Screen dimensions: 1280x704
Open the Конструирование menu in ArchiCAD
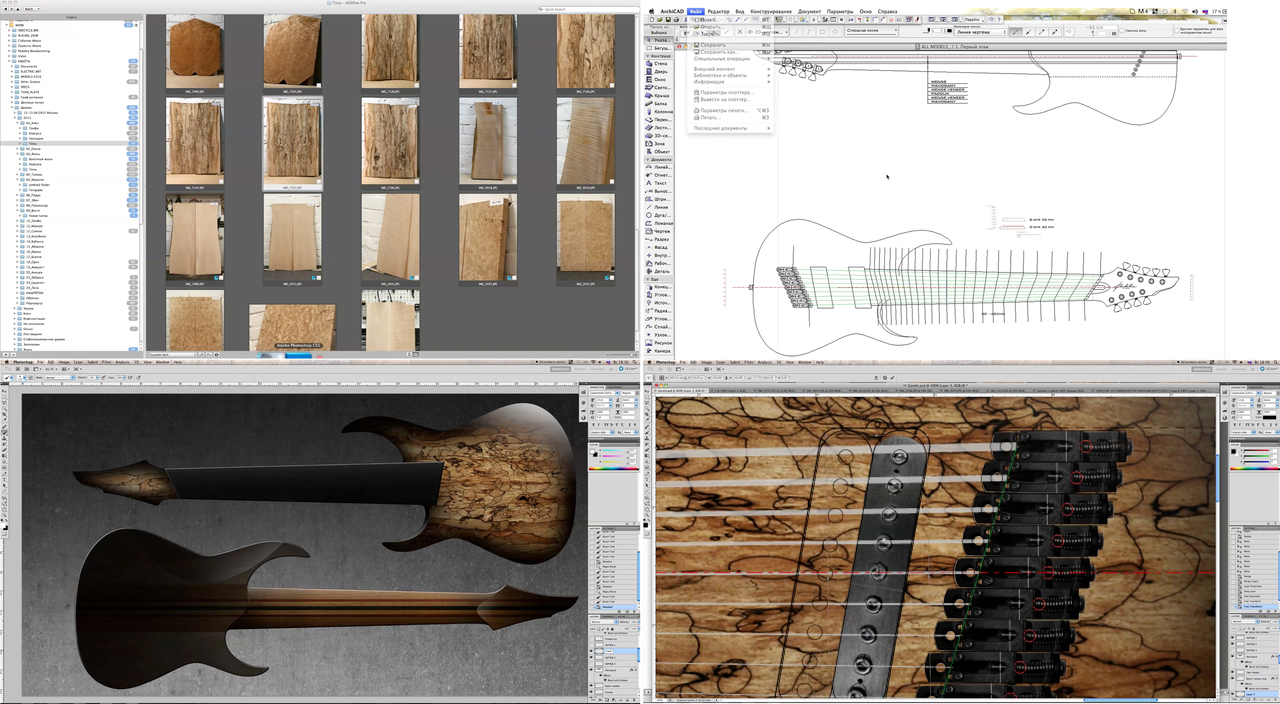click(771, 11)
